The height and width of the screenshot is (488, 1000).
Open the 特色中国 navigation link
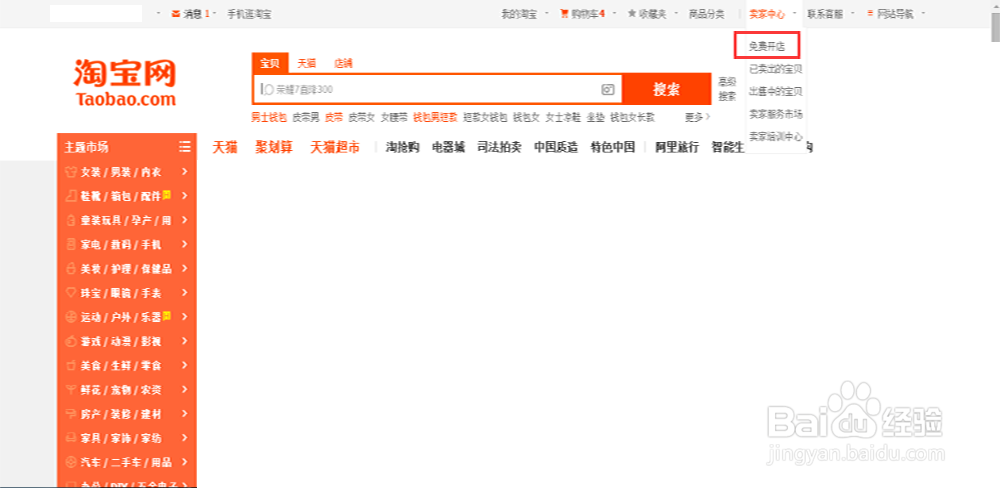pos(613,147)
